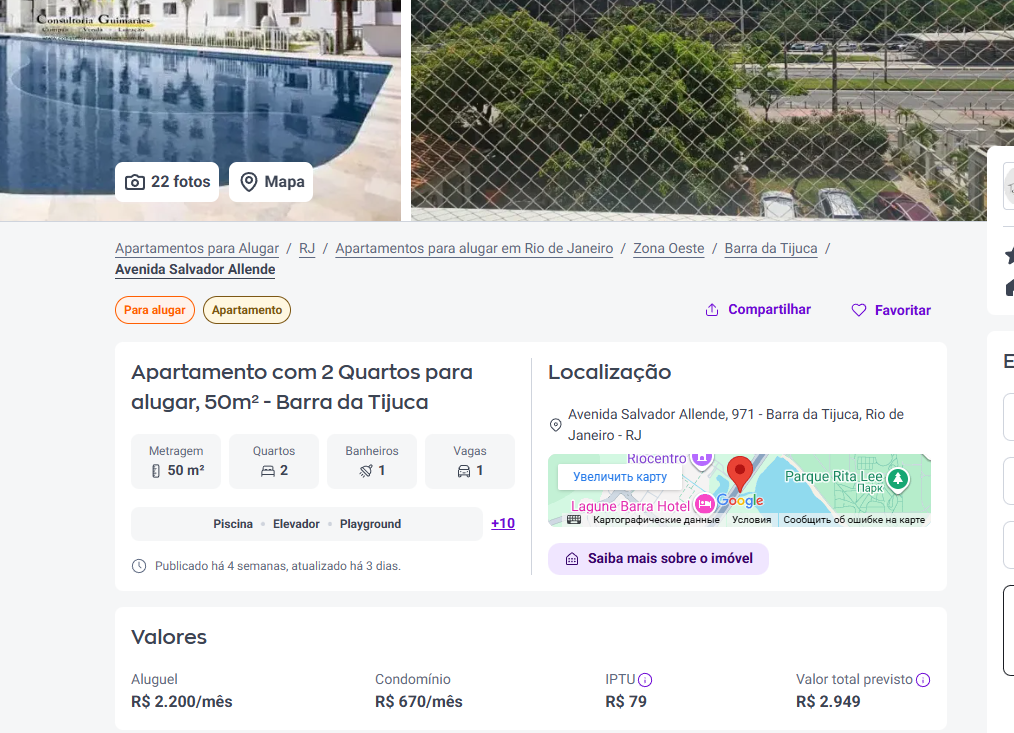Click the Lagune Barra Hotel map marker

click(705, 503)
